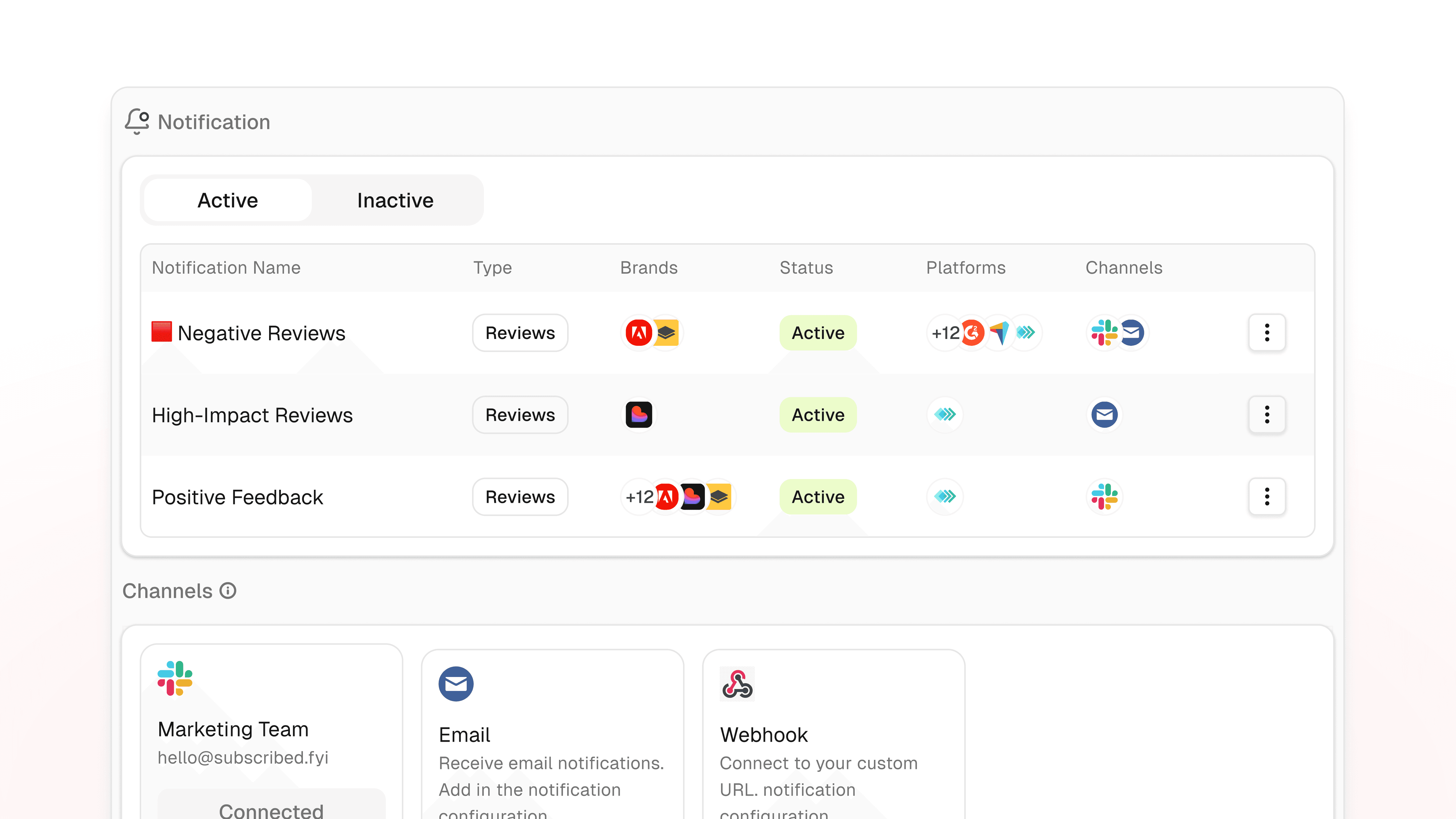Open High-Impact Reviews options menu
The image size is (1456, 819).
click(x=1267, y=415)
